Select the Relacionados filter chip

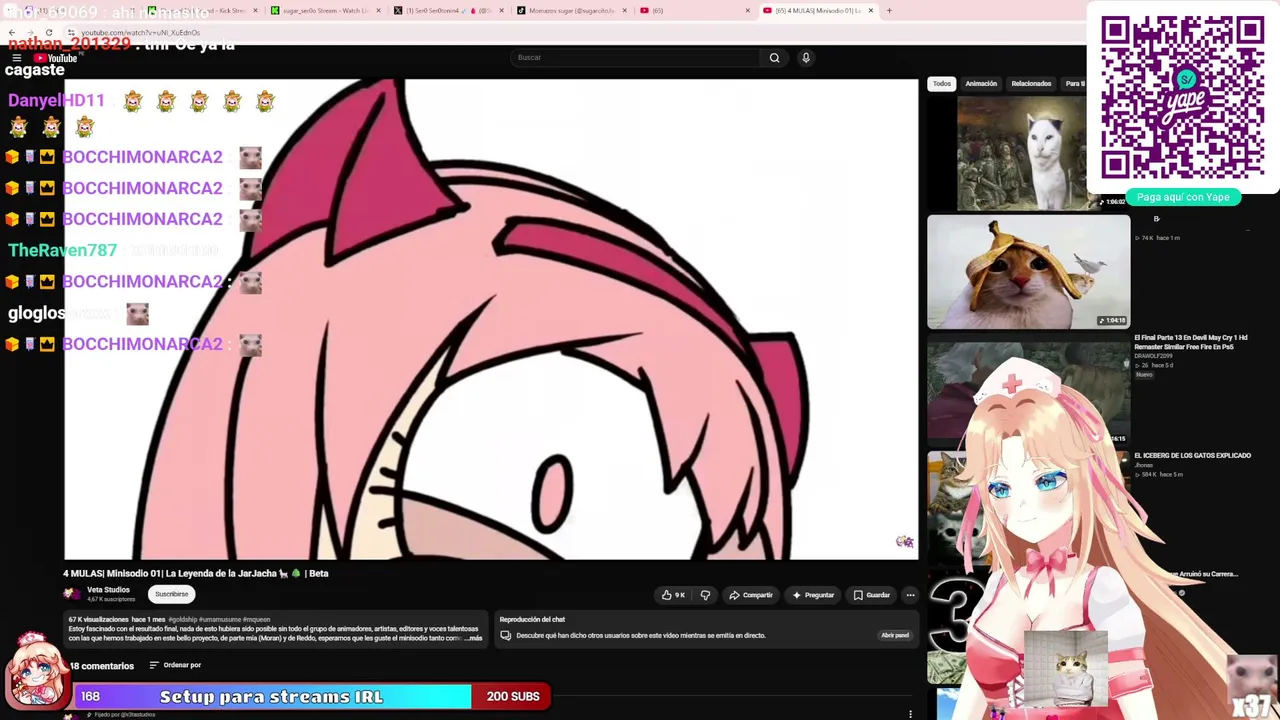point(1031,84)
